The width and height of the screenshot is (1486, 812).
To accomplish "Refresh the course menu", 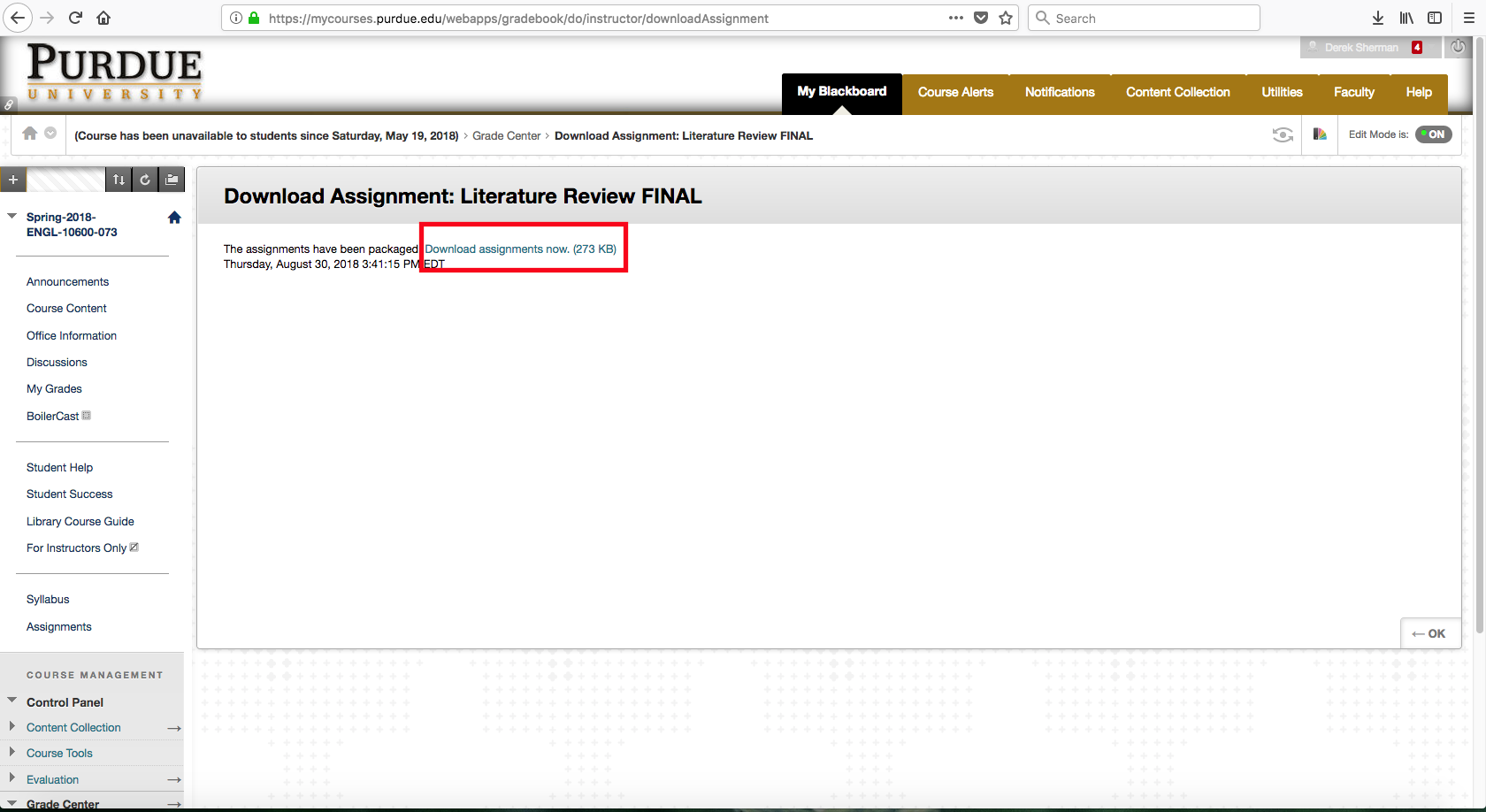I will [x=145, y=180].
